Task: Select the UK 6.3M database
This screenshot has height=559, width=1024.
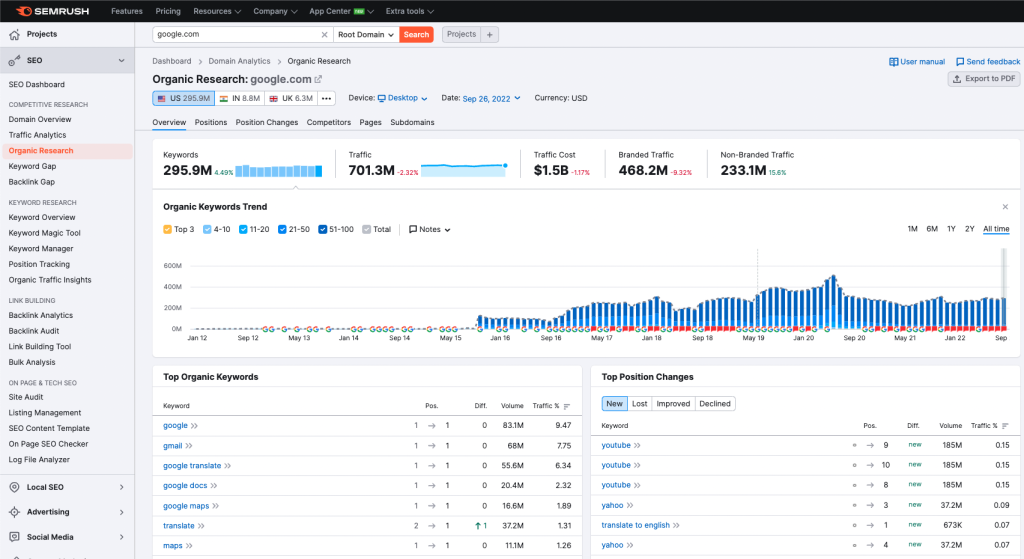Action: tap(291, 99)
